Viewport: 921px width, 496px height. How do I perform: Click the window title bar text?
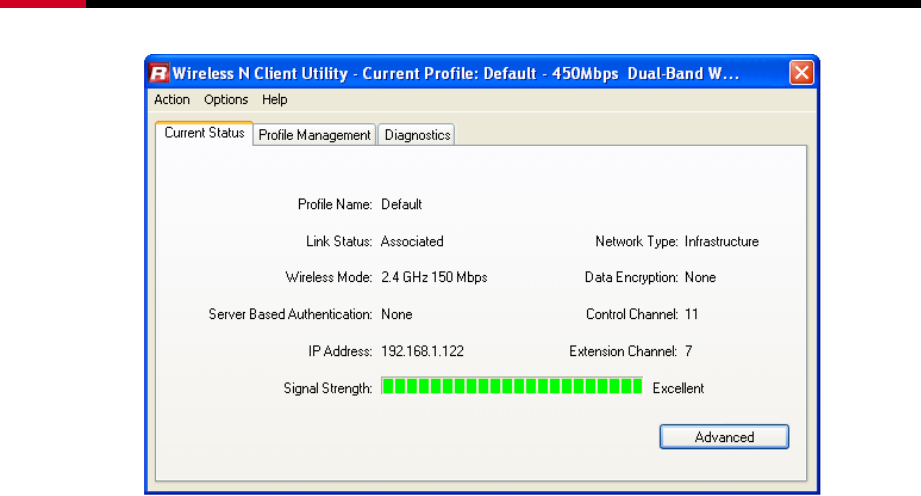[455, 73]
